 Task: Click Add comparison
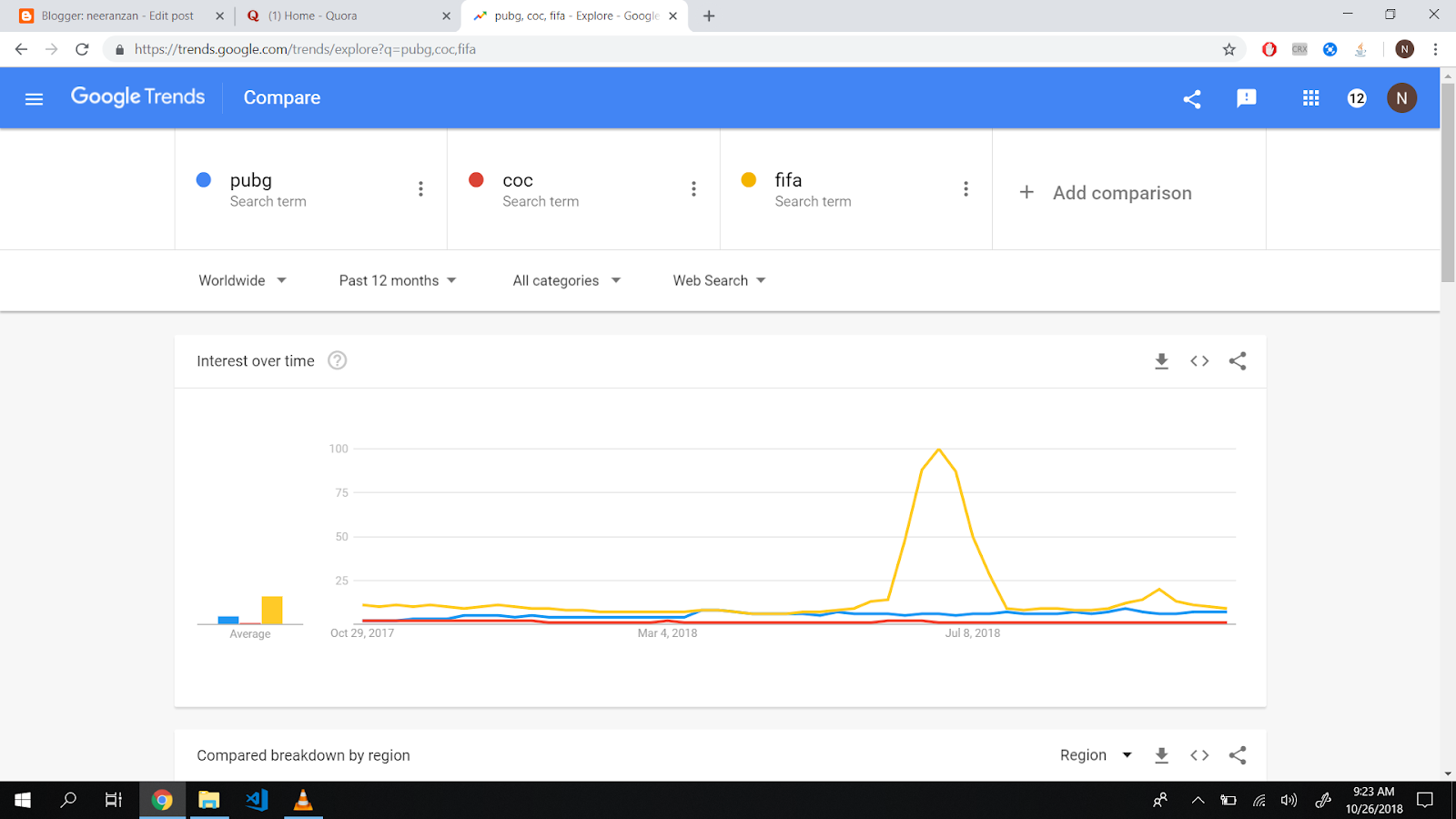tap(1106, 193)
